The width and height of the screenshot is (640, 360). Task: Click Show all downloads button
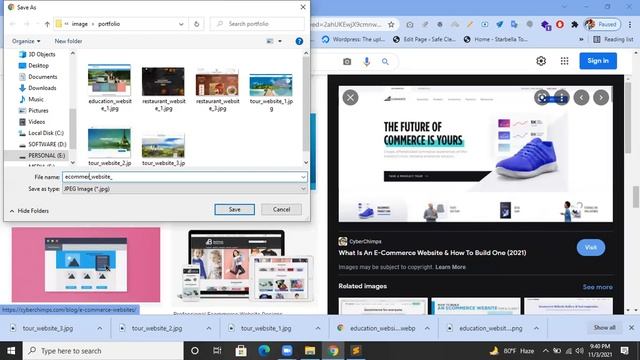pos(604,327)
